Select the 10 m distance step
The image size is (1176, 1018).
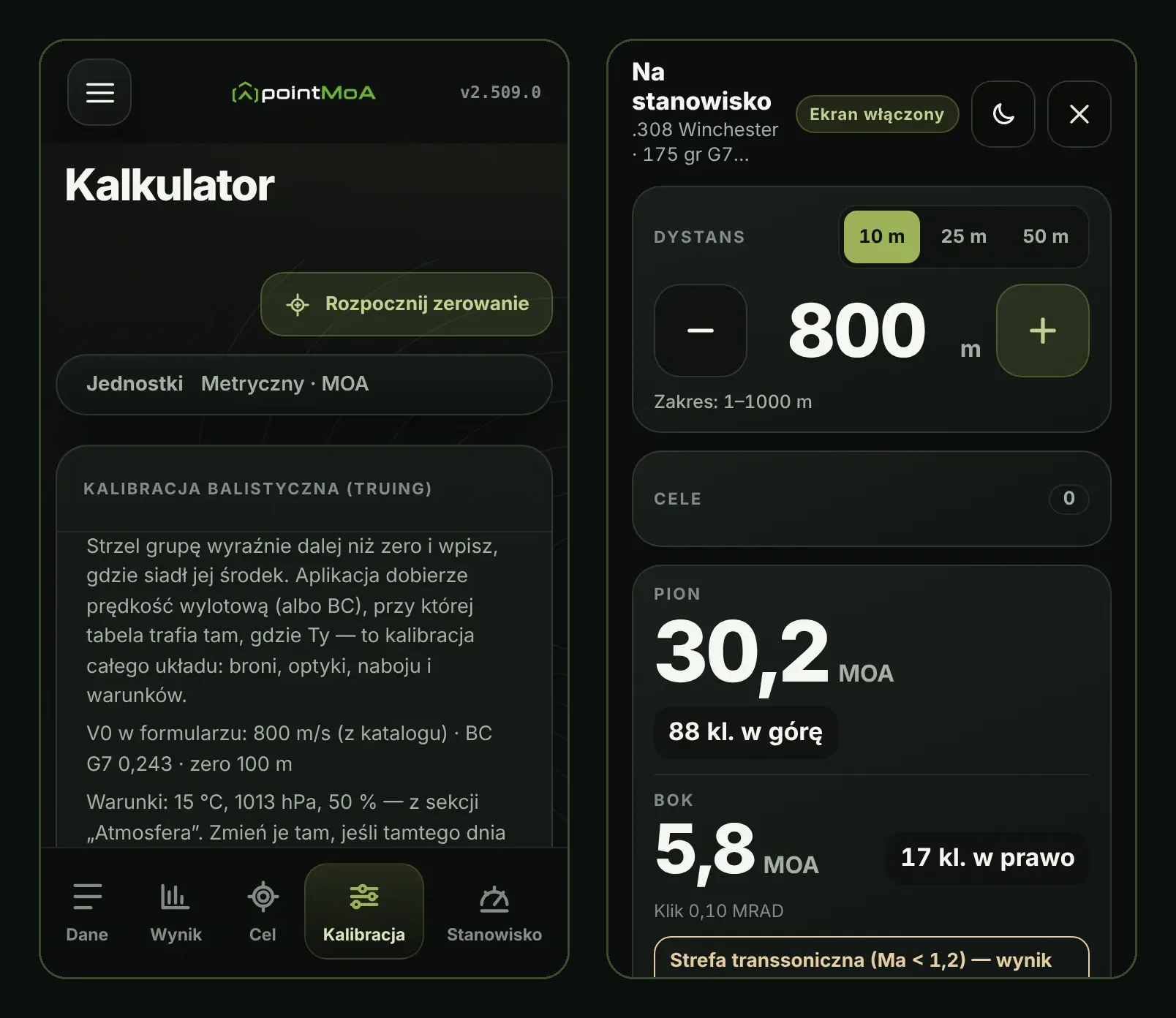tap(882, 236)
